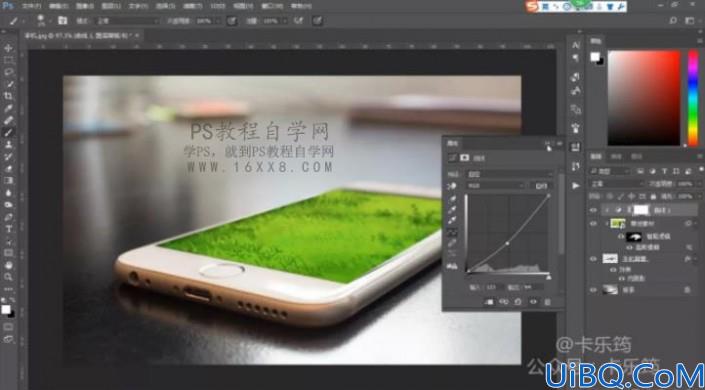The image size is (705, 390).
Task: Click the search icon in the options bar
Action: [673, 21]
